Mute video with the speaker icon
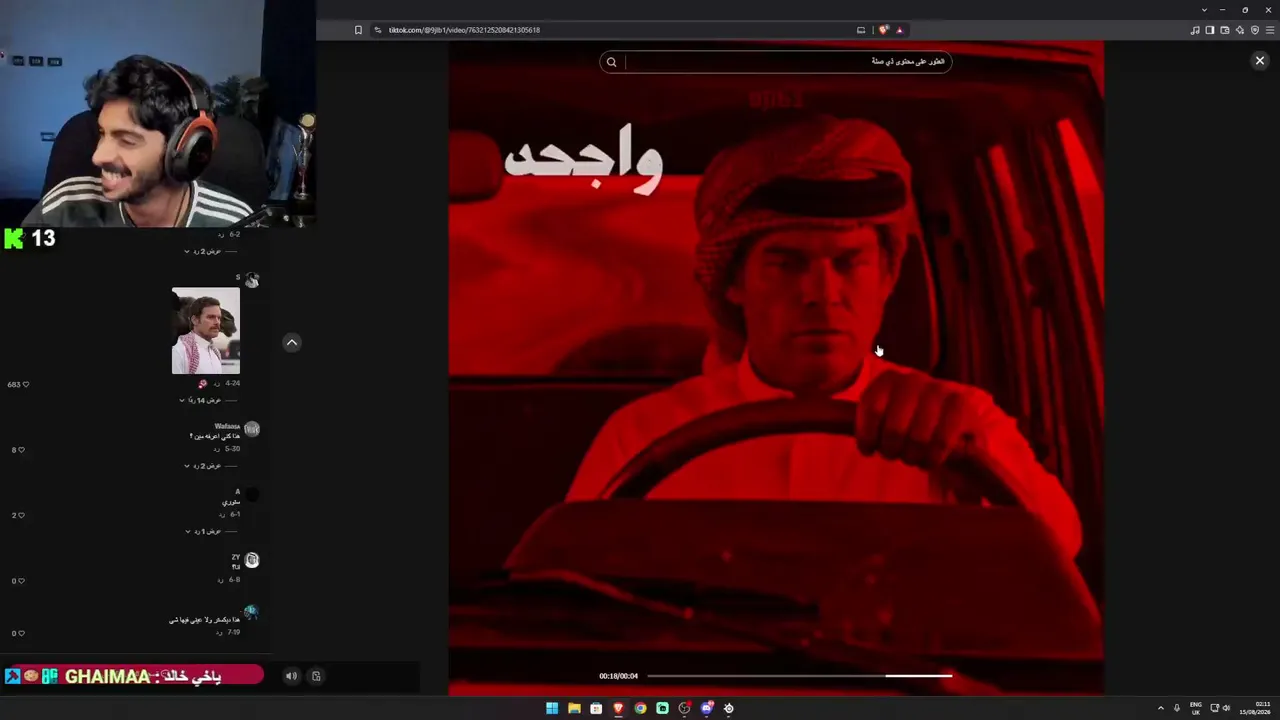The width and height of the screenshot is (1280, 720). (291, 676)
